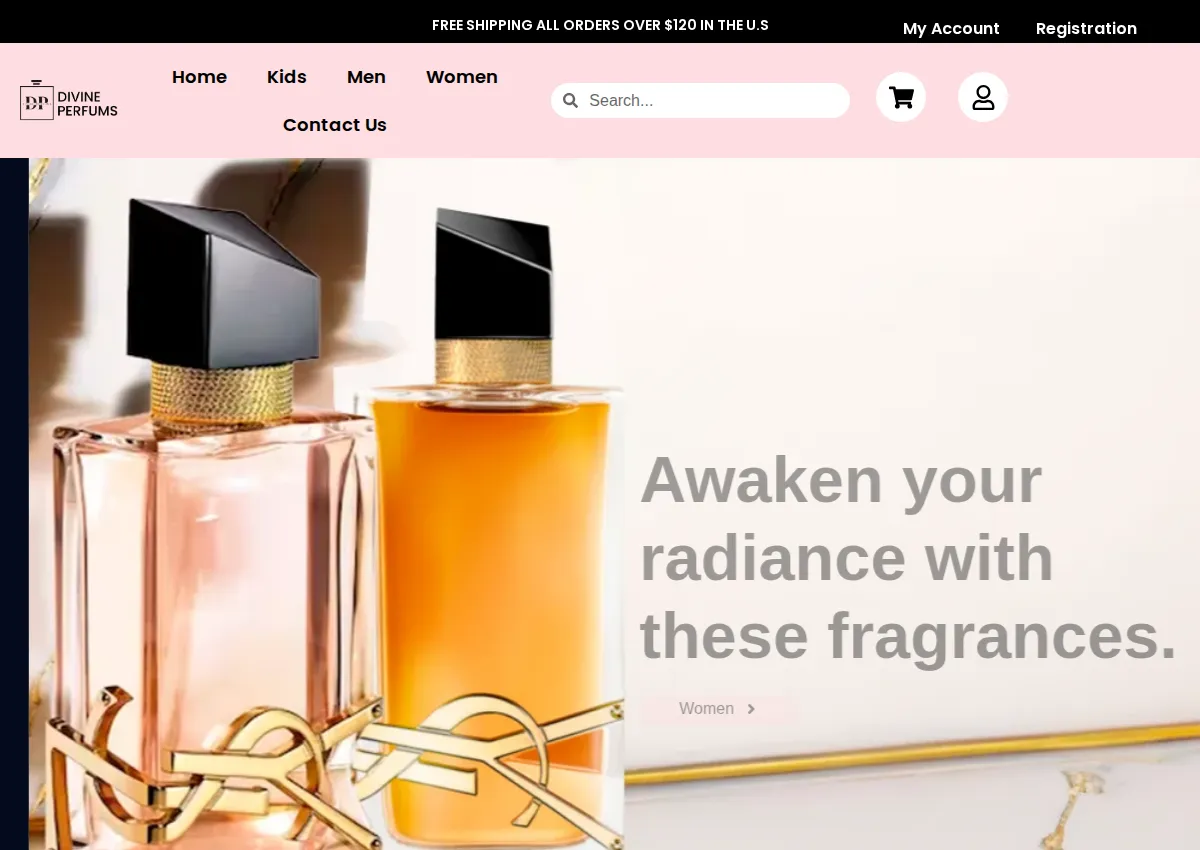Open the Contact Us page
This screenshot has width=1200, height=850.
335,125
